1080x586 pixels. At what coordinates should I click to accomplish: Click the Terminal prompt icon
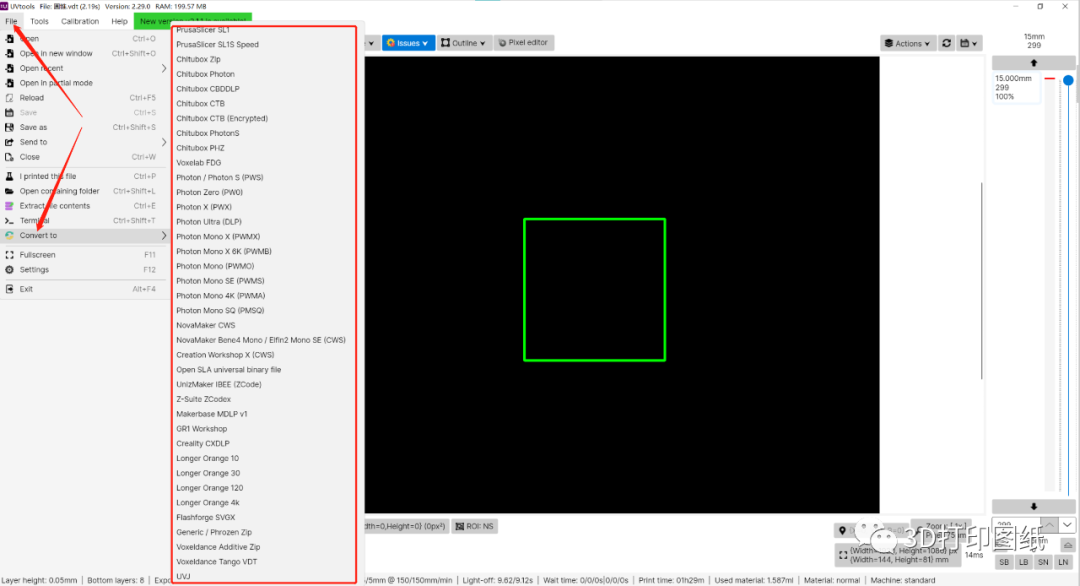(x=9, y=221)
